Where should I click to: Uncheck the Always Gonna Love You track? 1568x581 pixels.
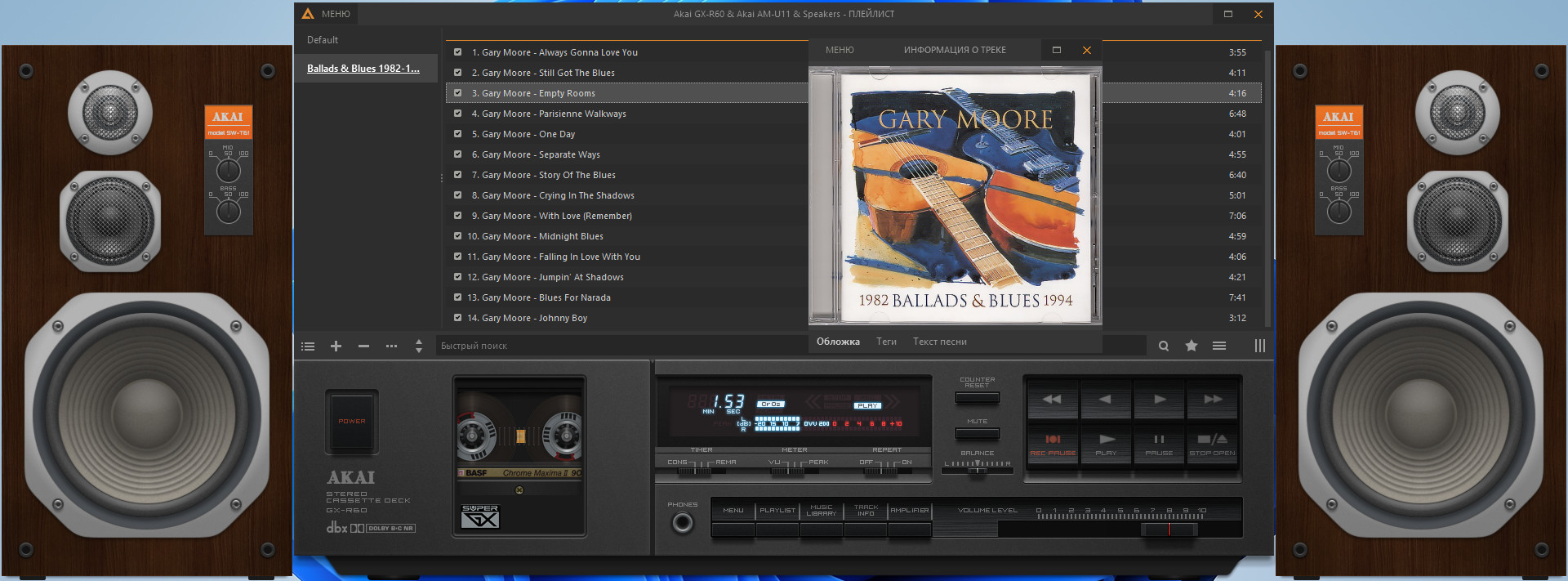(457, 51)
